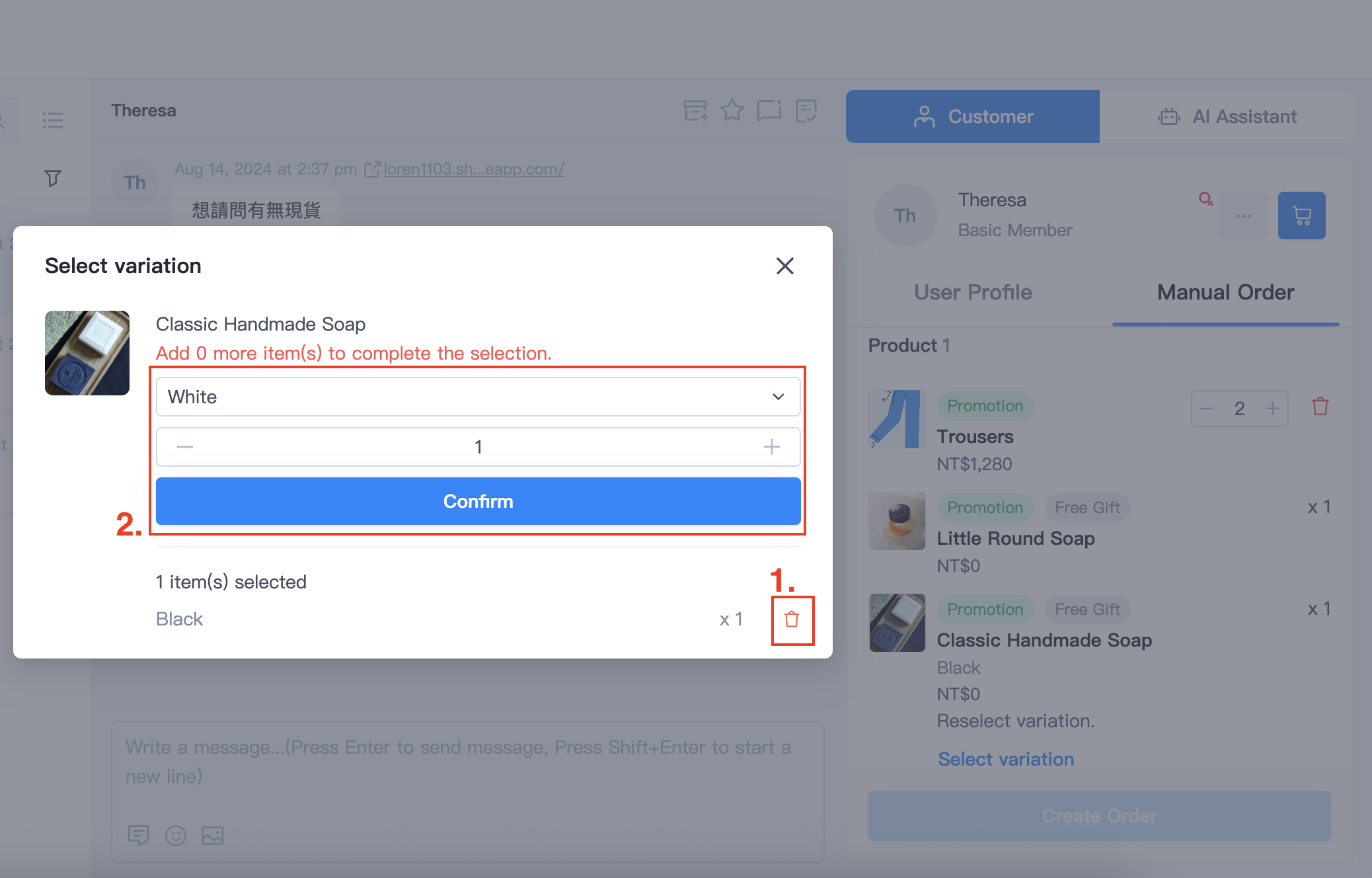Click the red search user icon
This screenshot has width=1372, height=878.
pyautogui.click(x=1205, y=198)
